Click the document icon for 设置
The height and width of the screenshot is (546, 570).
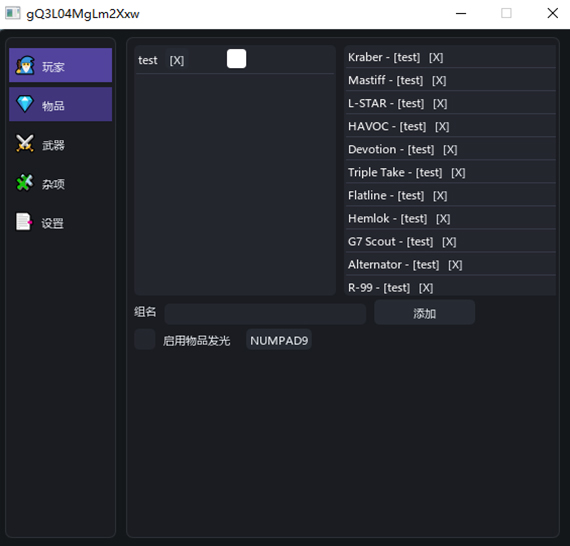24,221
